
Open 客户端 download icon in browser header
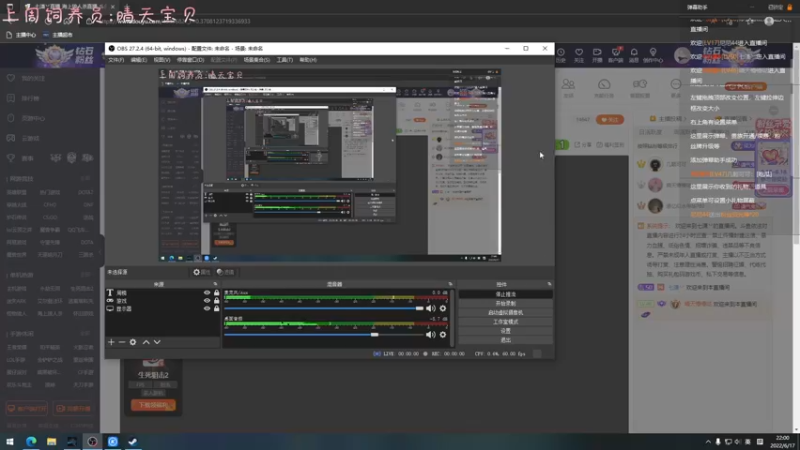tap(616, 55)
